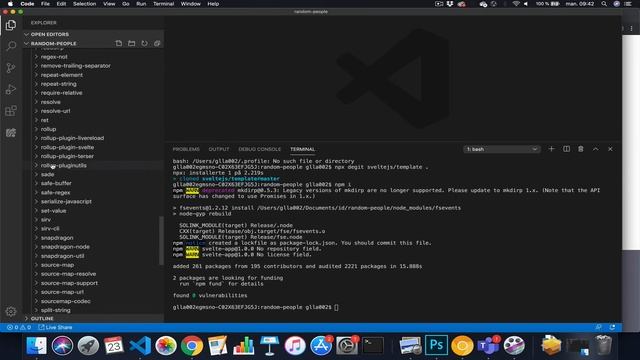
Task: Switch to the DEBUG CONSOLE tab
Action: coord(260,149)
